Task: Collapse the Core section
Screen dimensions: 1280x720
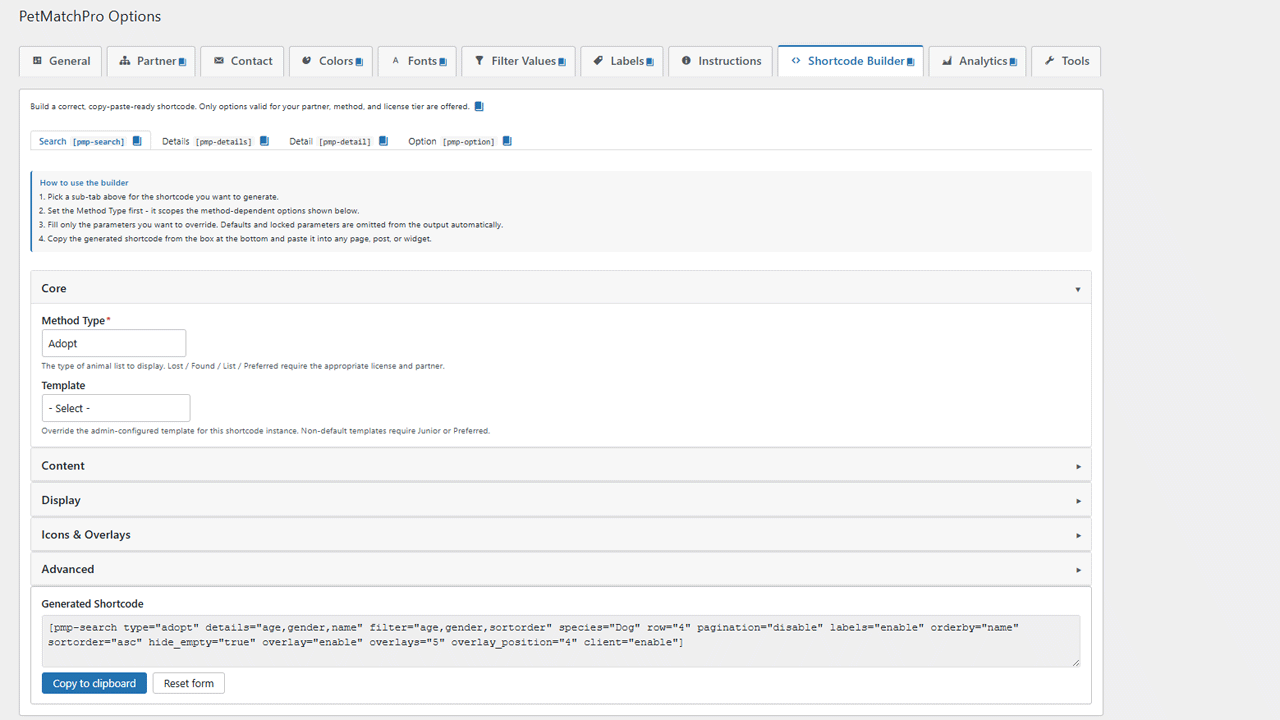Action: (x=561, y=288)
